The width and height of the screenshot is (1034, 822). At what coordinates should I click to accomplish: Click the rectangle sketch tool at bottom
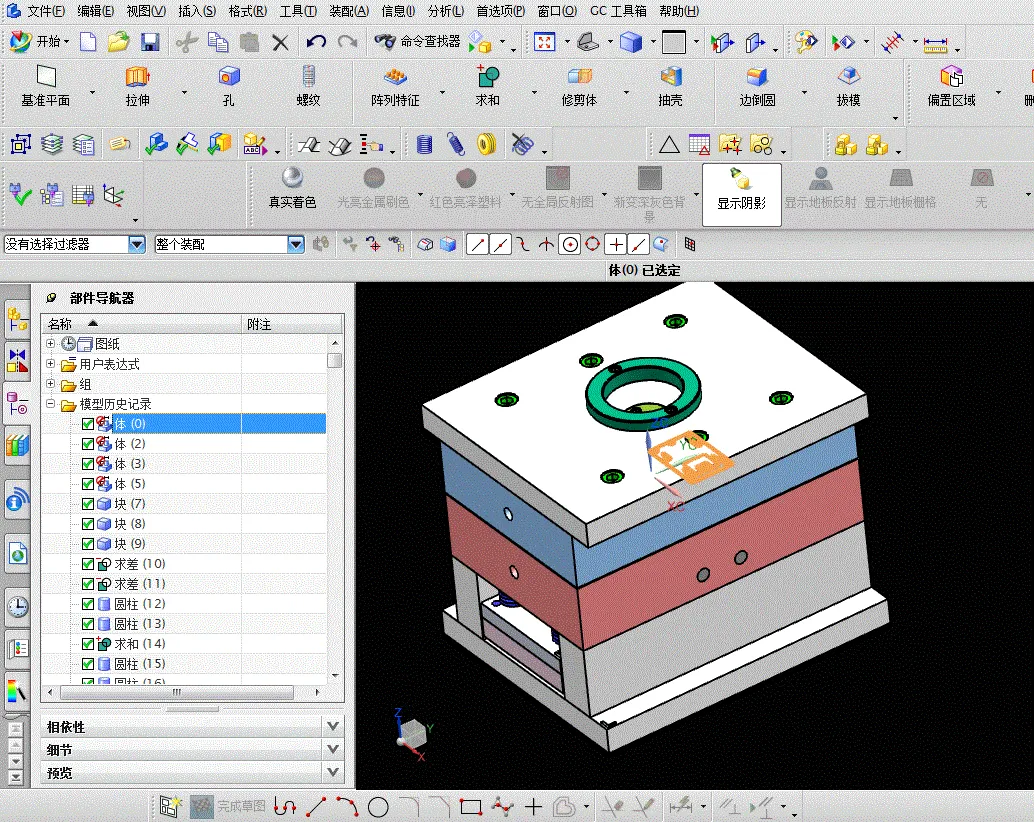[x=471, y=807]
